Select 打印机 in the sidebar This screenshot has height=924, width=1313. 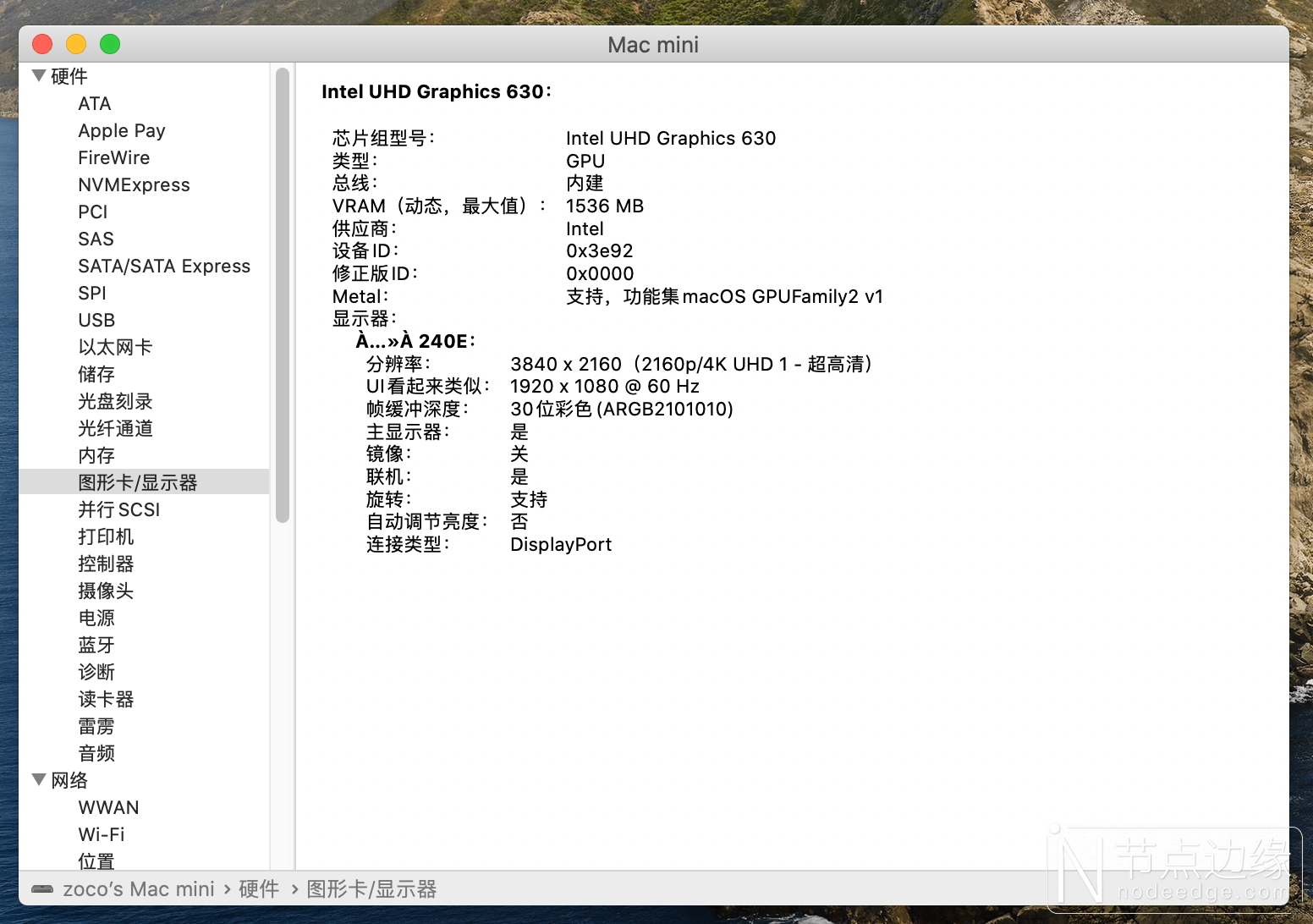[x=106, y=536]
